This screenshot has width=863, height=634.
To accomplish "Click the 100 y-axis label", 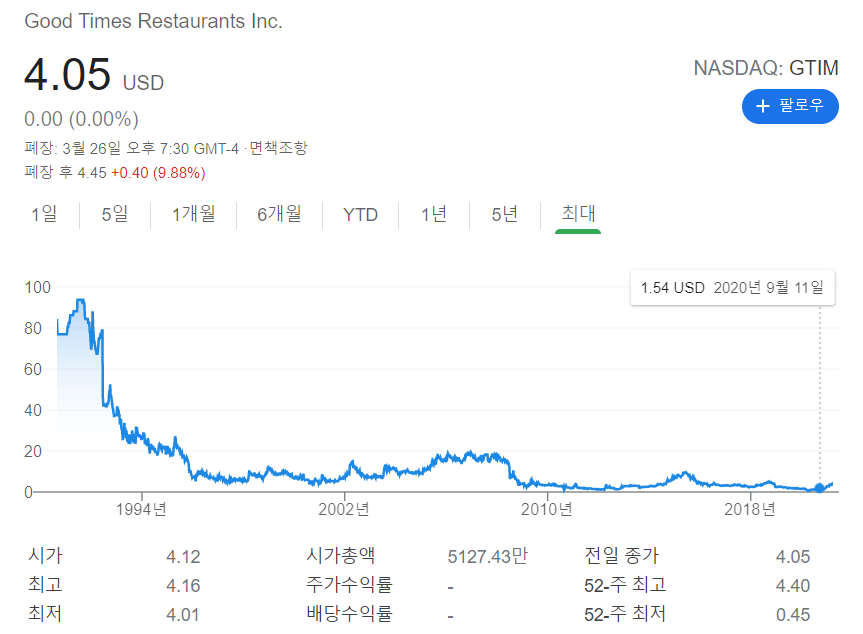I will tap(37, 287).
